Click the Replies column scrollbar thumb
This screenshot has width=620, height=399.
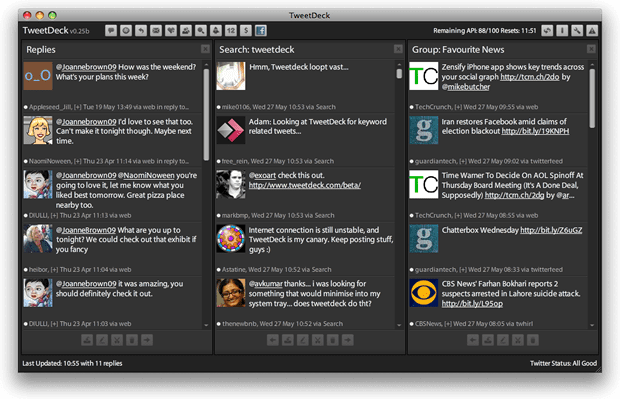pos(206,115)
